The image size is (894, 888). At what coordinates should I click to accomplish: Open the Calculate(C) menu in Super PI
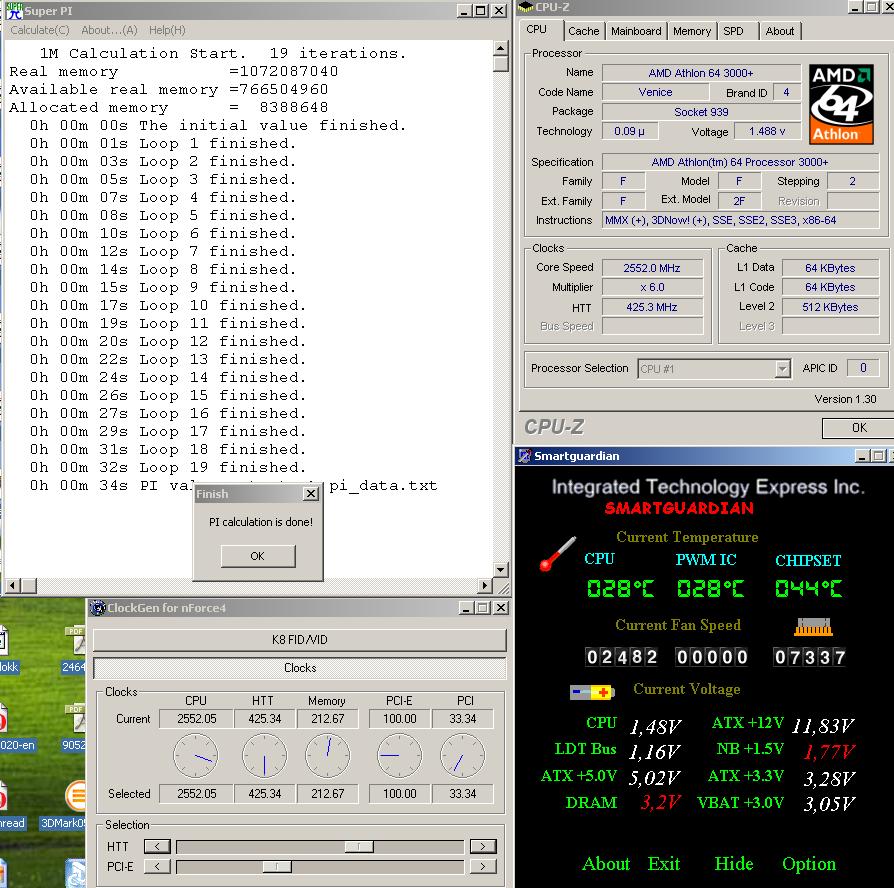39,30
